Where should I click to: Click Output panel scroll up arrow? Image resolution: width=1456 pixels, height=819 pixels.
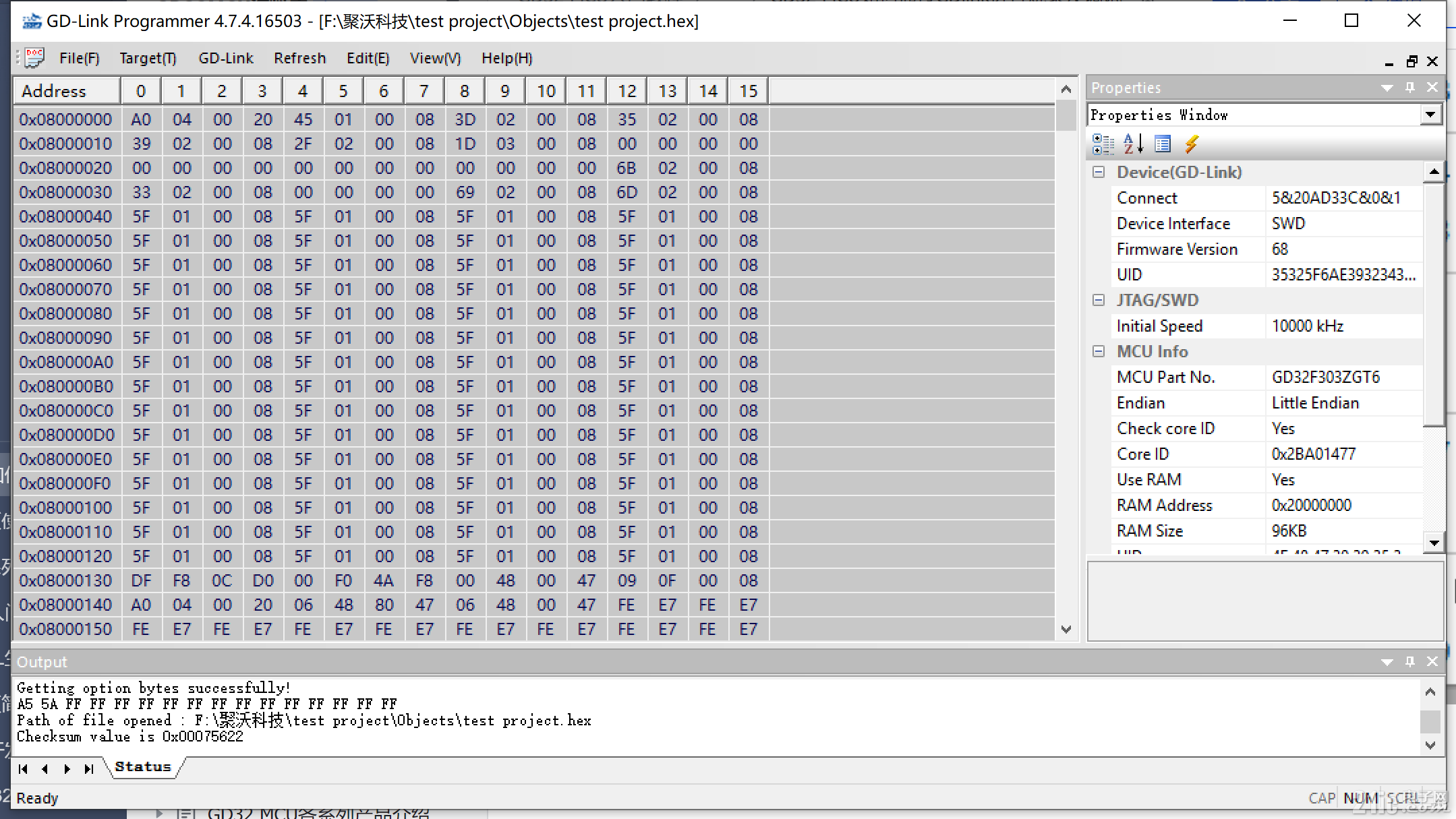coord(1430,692)
